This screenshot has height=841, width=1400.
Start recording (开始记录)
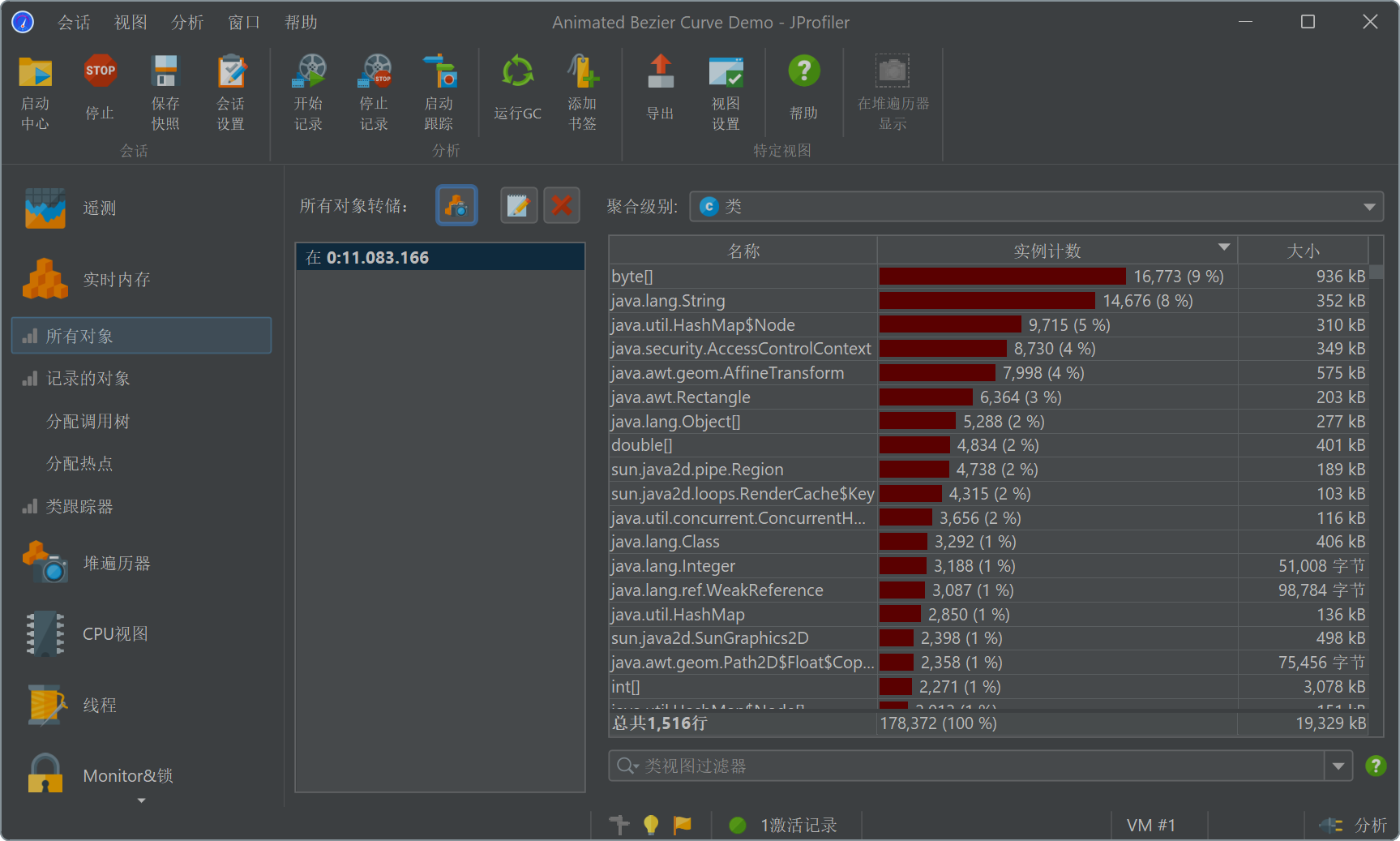point(308,92)
